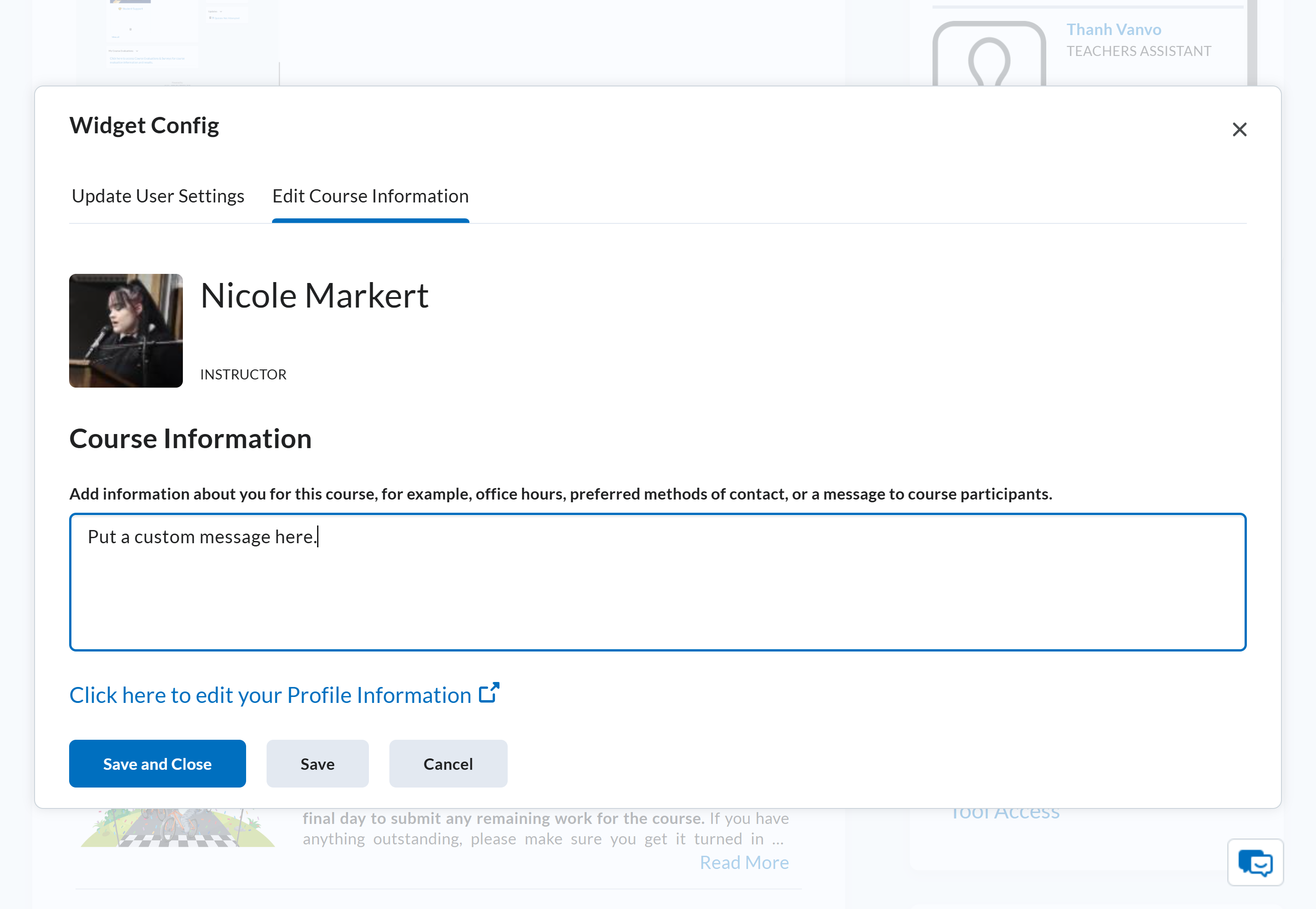Select the Edit Course Information tab
The height and width of the screenshot is (909, 1316).
pyautogui.click(x=370, y=196)
